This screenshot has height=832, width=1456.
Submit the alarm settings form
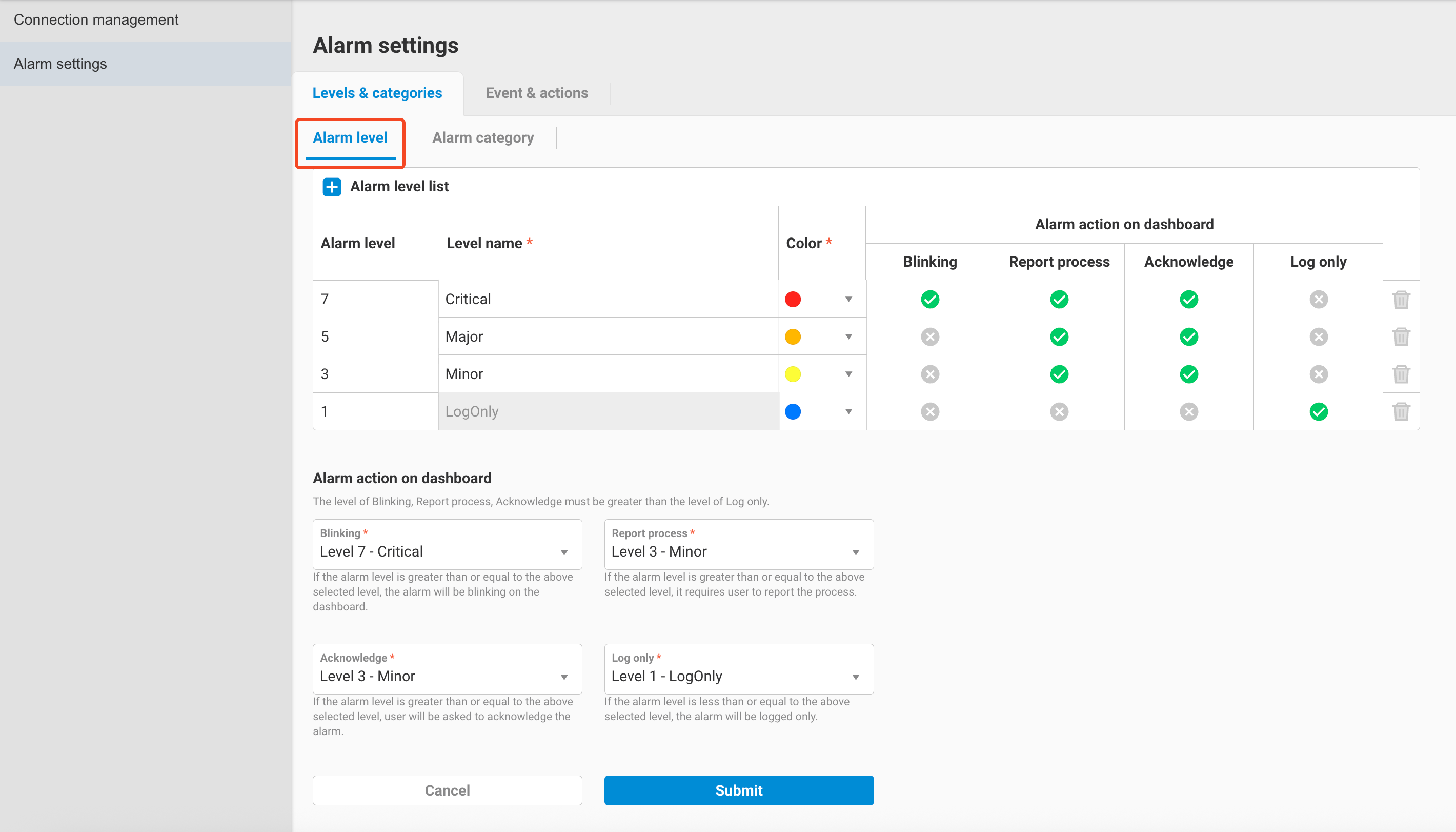[738, 790]
